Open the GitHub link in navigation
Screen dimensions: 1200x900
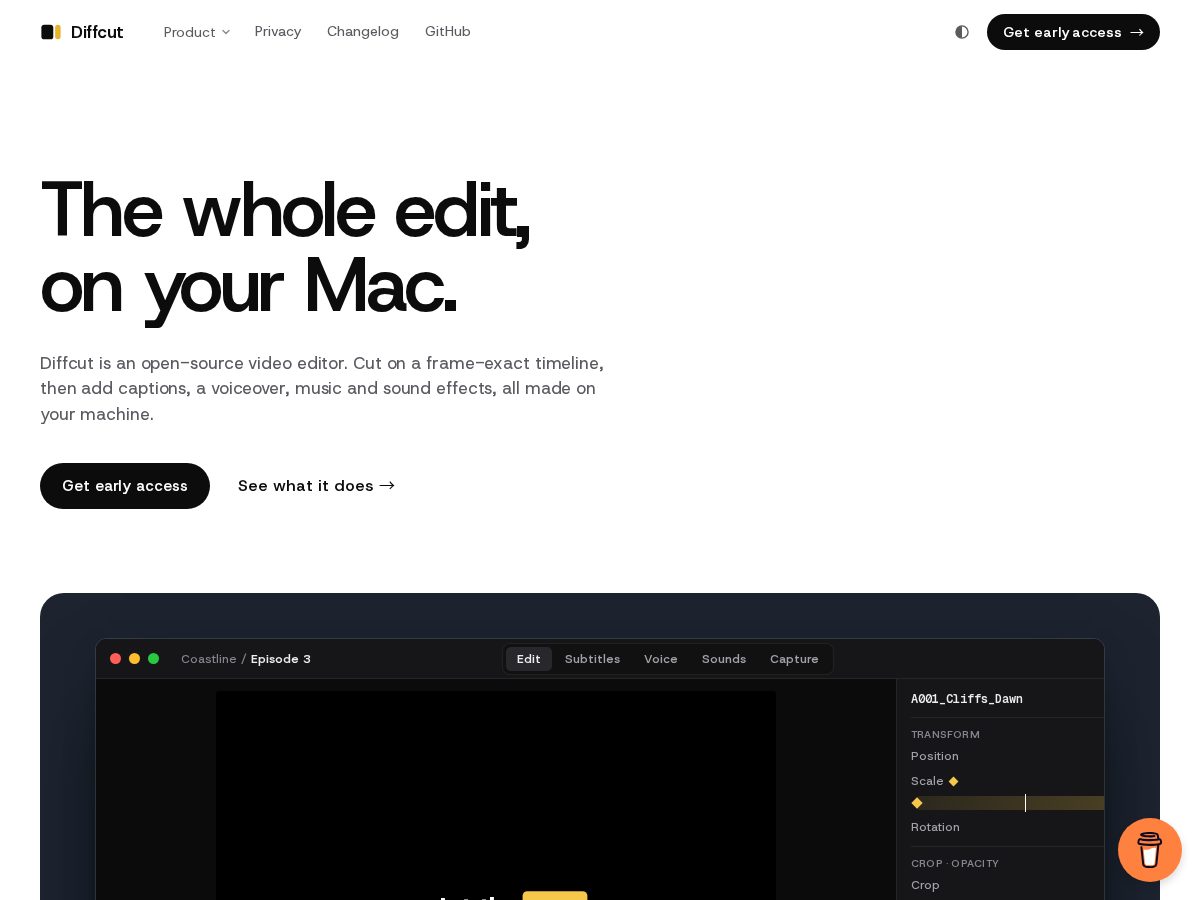coord(448,31)
